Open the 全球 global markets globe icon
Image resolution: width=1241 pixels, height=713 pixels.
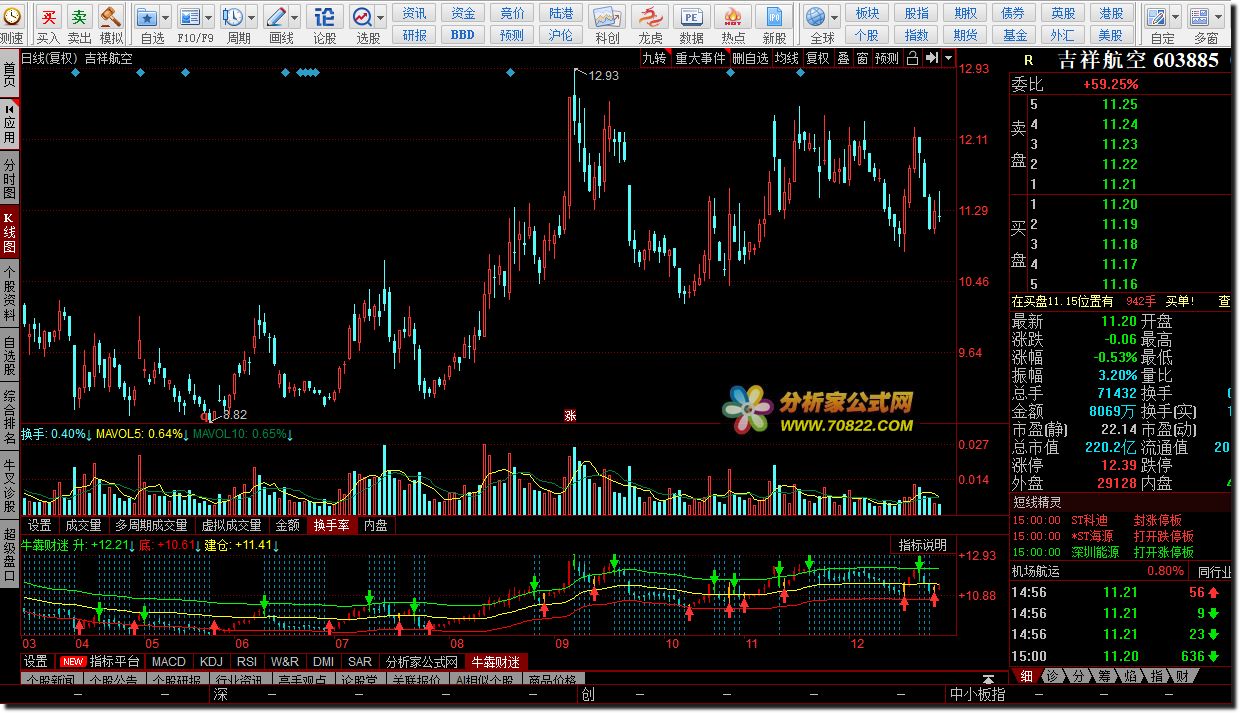tap(816, 17)
